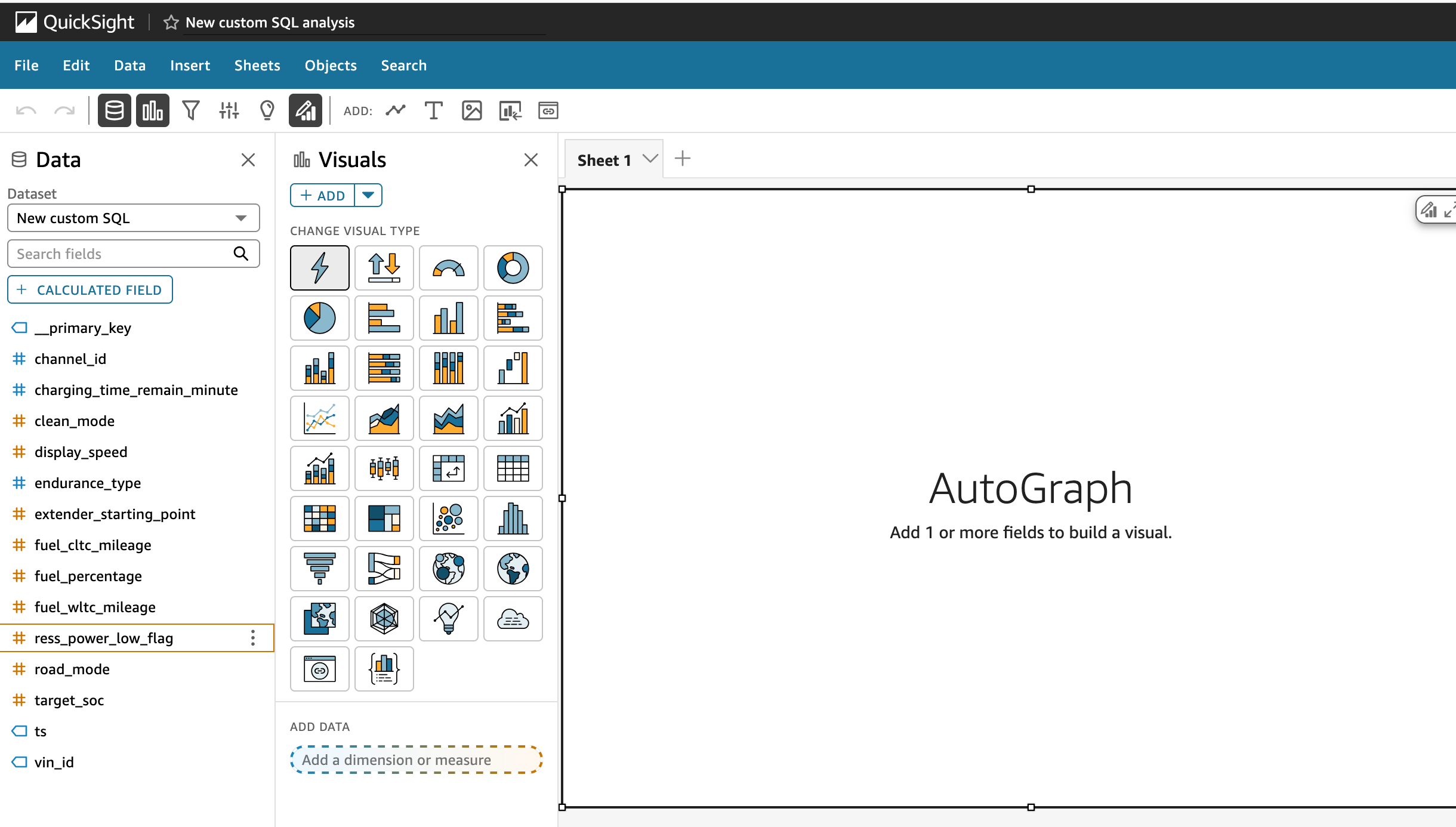
Task: Toggle the Data pane toolbar button
Action: [114, 110]
